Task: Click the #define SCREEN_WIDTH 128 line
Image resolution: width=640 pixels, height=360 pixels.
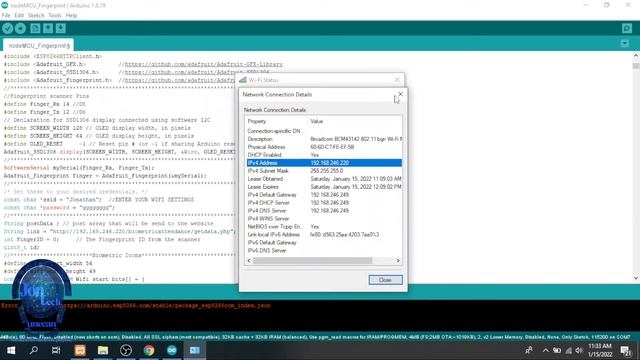Action: (97, 128)
